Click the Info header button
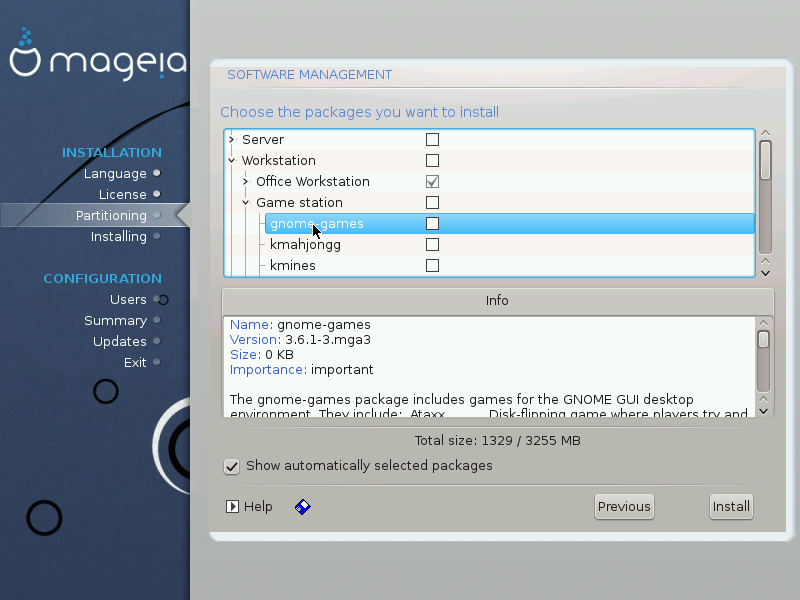 click(x=497, y=301)
